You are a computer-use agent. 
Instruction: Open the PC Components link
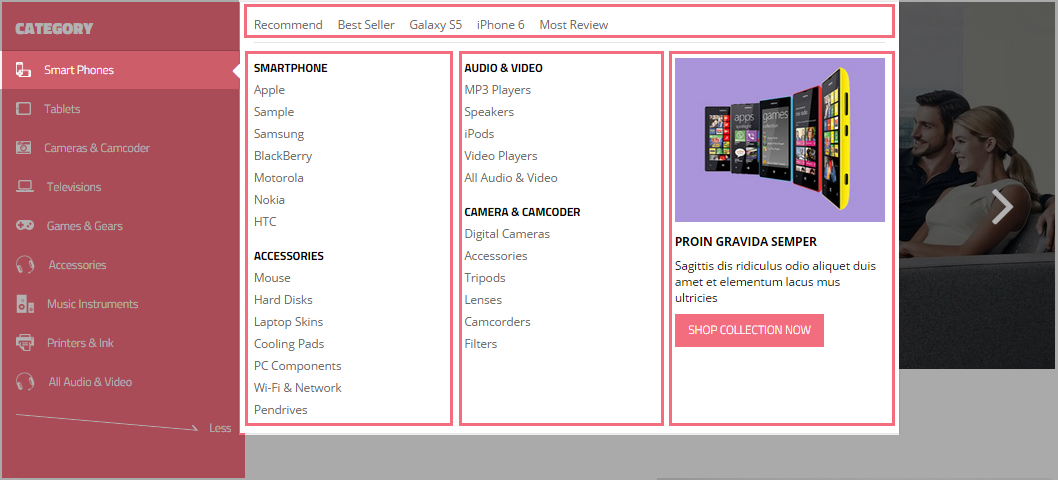pos(298,366)
